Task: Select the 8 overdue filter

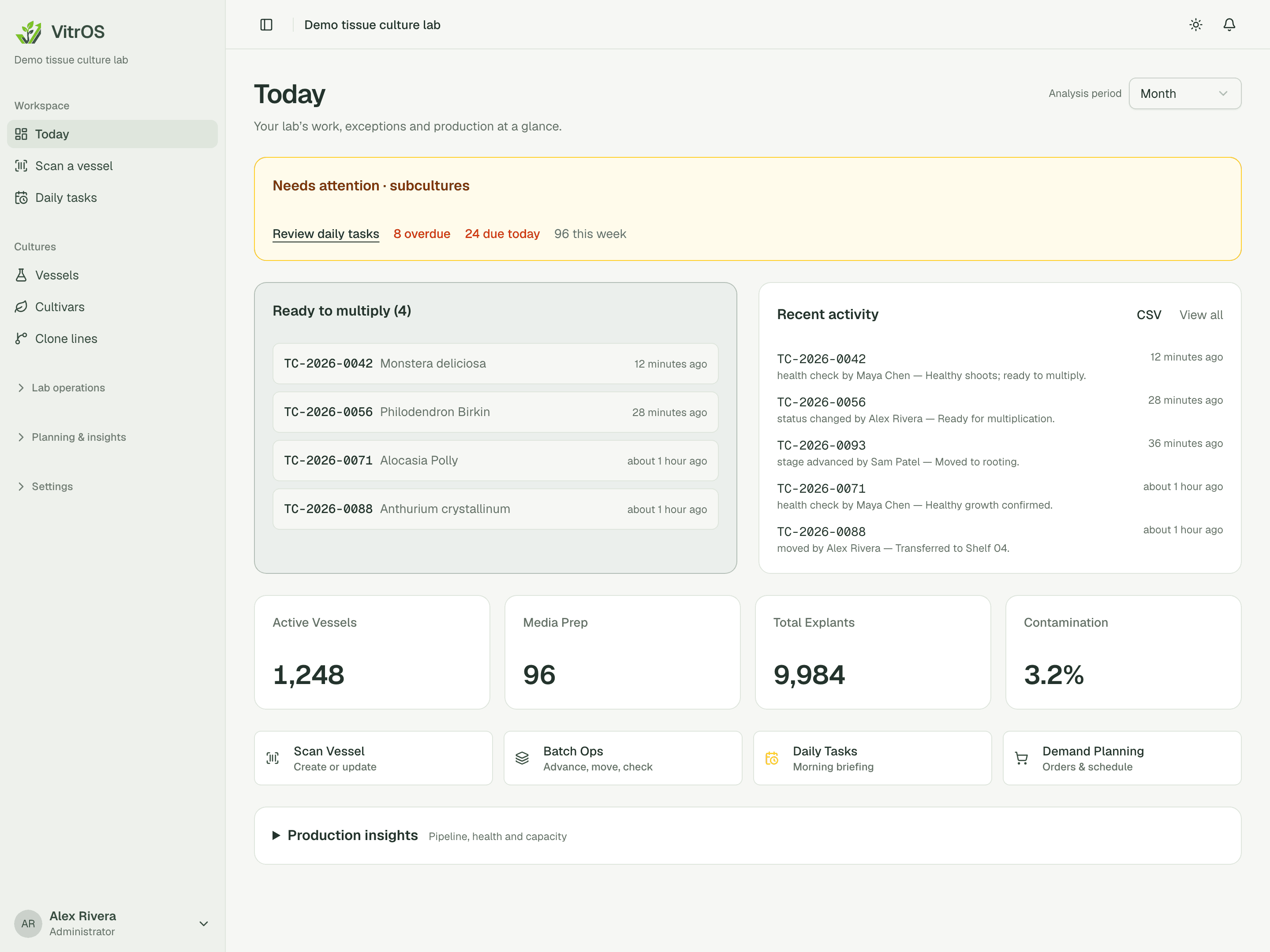Action: [x=422, y=234]
